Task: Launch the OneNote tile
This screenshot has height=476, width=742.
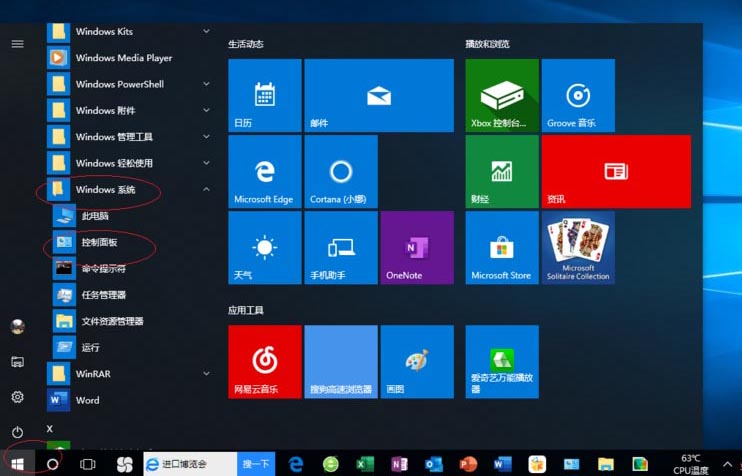Action: coord(417,247)
